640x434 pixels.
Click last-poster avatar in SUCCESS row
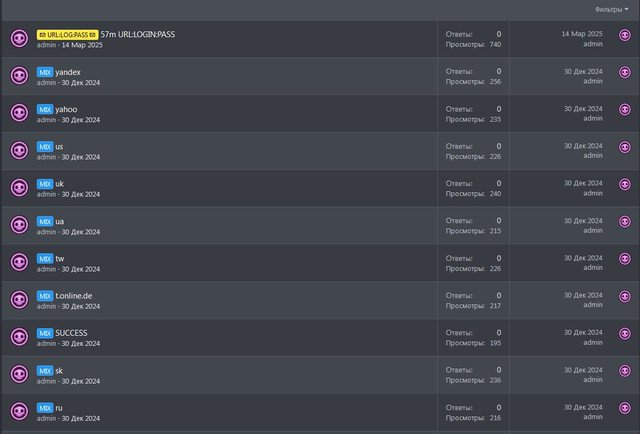(625, 338)
